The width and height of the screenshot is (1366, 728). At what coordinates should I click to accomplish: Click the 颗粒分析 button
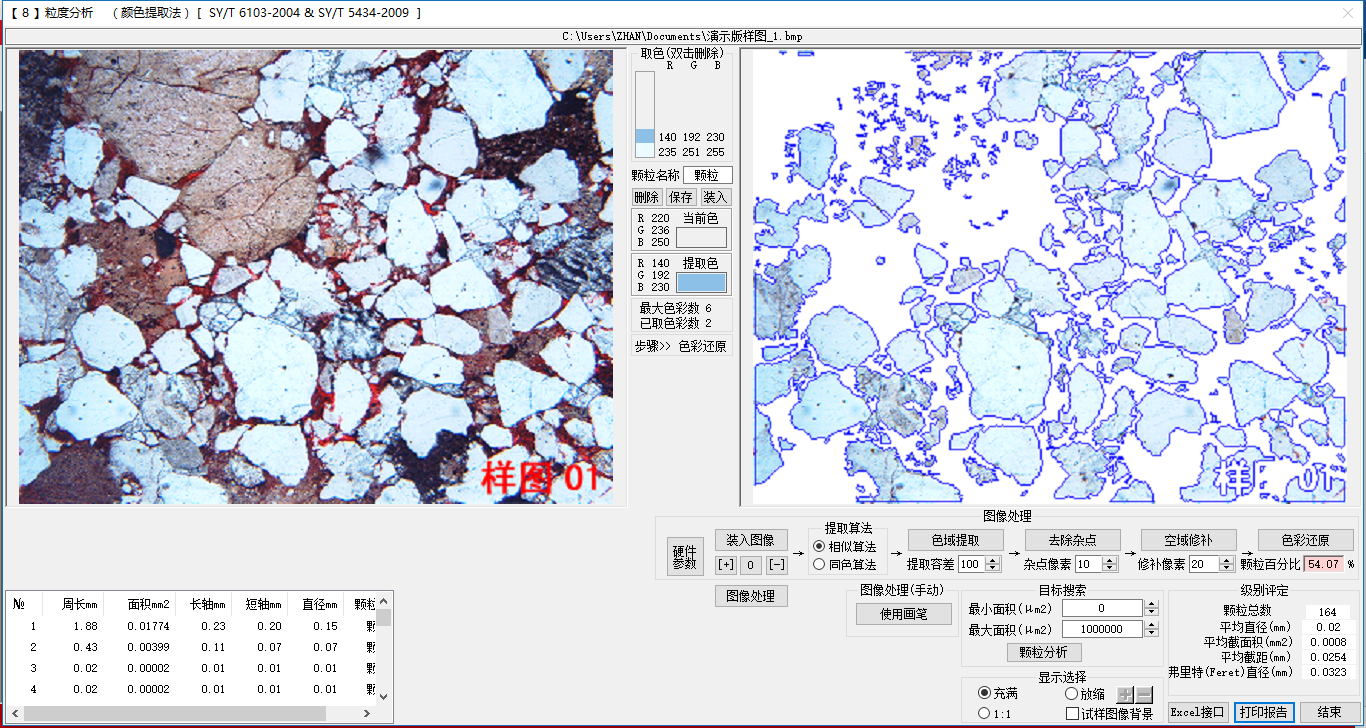[x=1043, y=652]
